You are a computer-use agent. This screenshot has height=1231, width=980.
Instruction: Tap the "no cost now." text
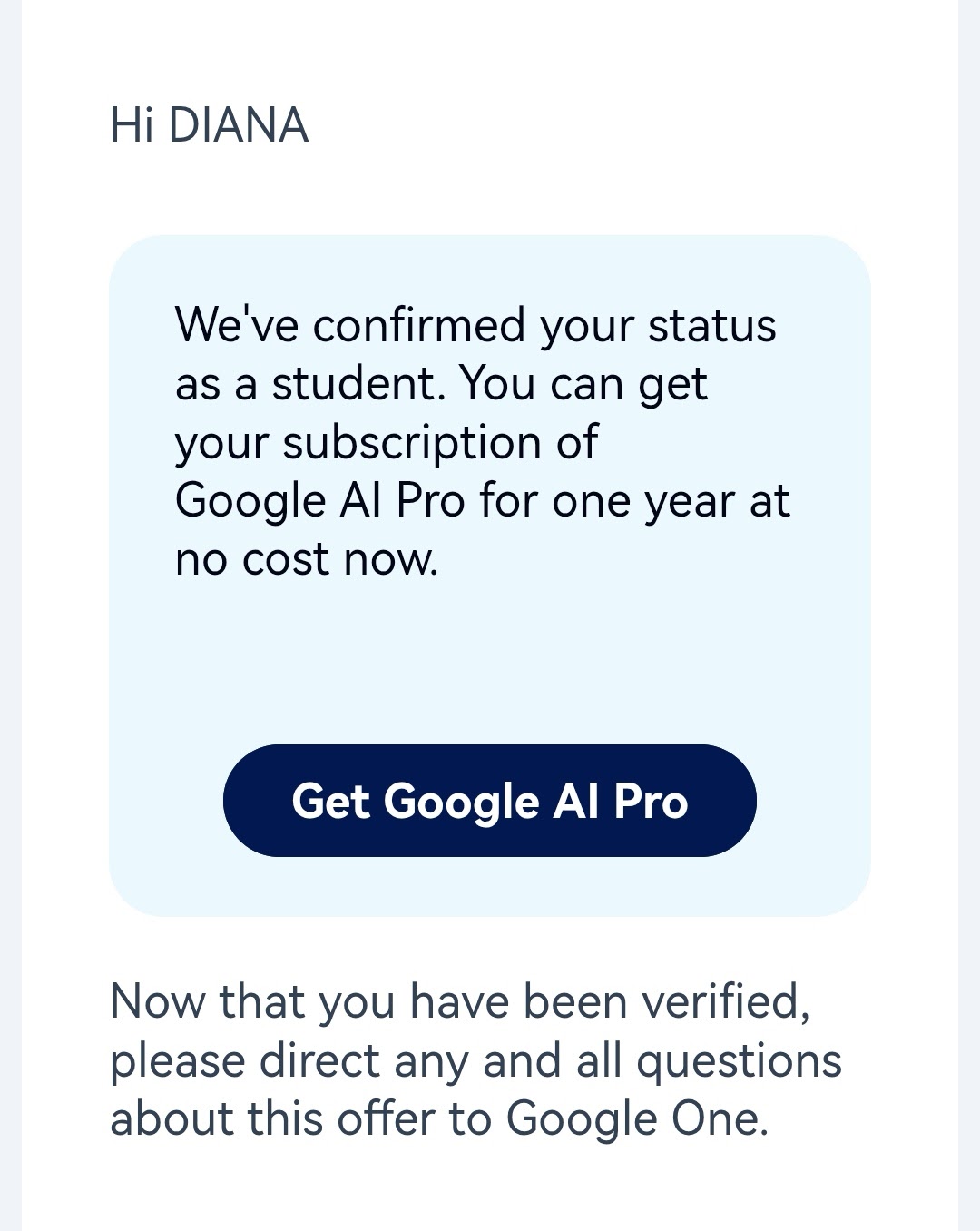point(306,558)
